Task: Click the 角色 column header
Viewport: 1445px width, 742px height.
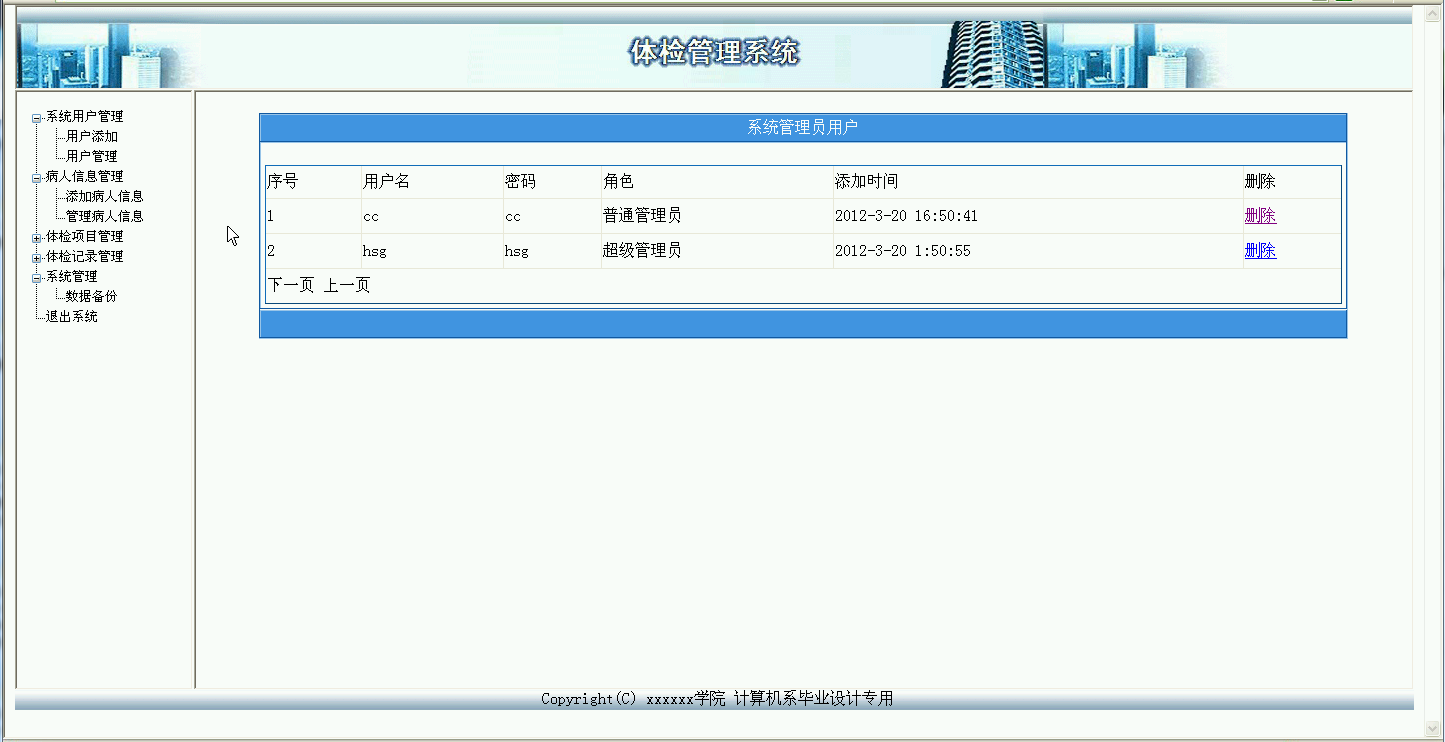Action: tap(618, 182)
